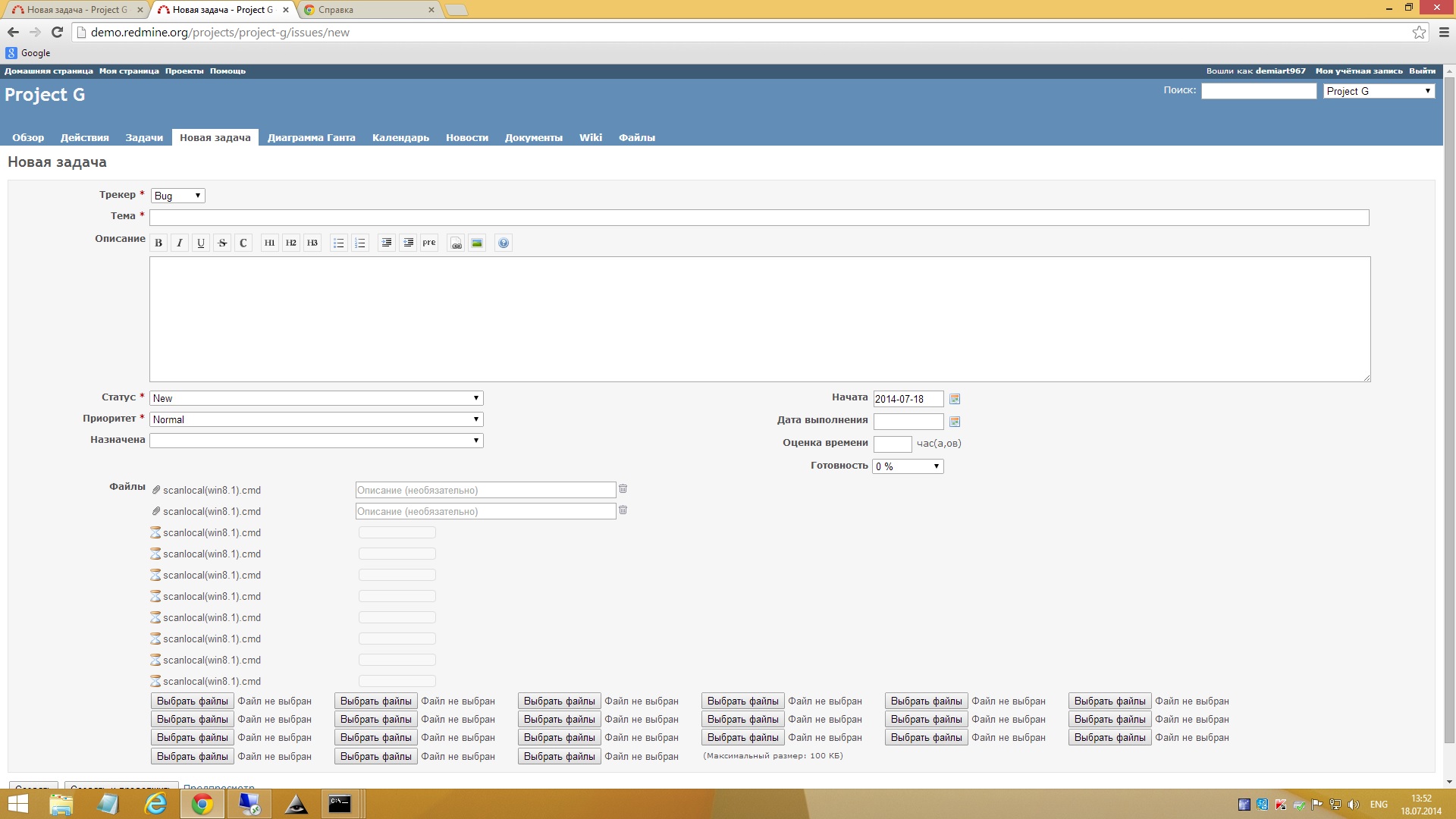Apply strikethrough formatting button
1456x819 pixels.
[x=222, y=243]
